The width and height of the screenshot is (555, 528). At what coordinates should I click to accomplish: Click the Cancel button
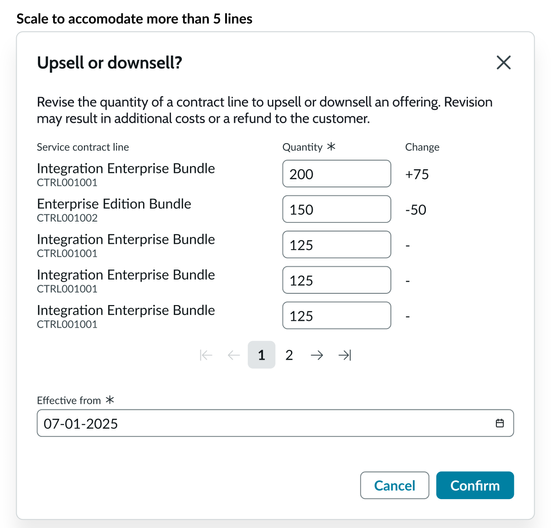(x=394, y=485)
